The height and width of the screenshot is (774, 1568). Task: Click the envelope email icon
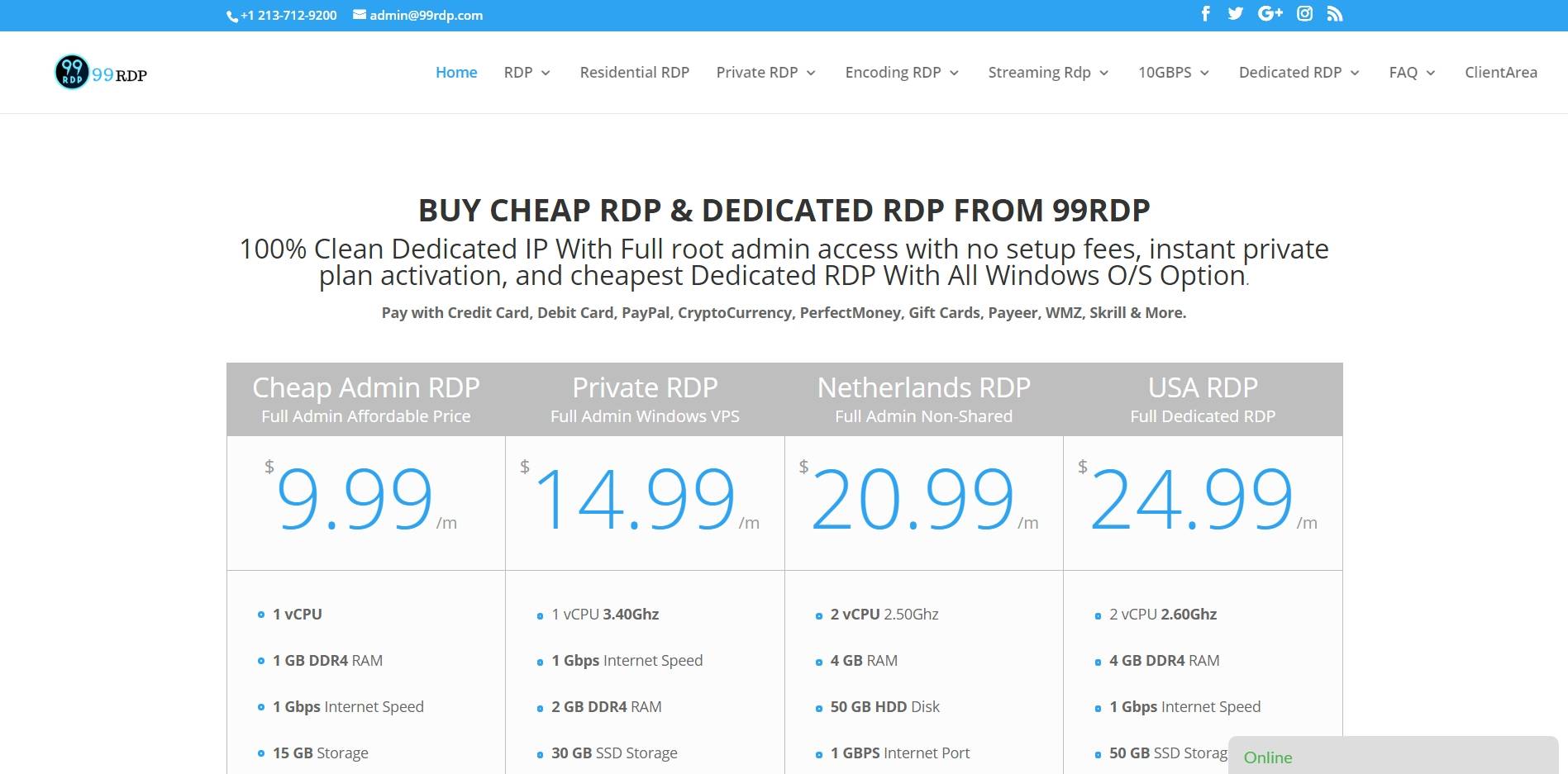(360, 14)
